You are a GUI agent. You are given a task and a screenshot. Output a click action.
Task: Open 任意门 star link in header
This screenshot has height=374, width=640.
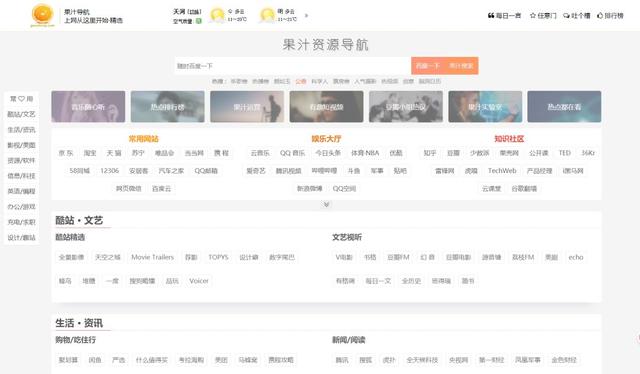[543, 16]
